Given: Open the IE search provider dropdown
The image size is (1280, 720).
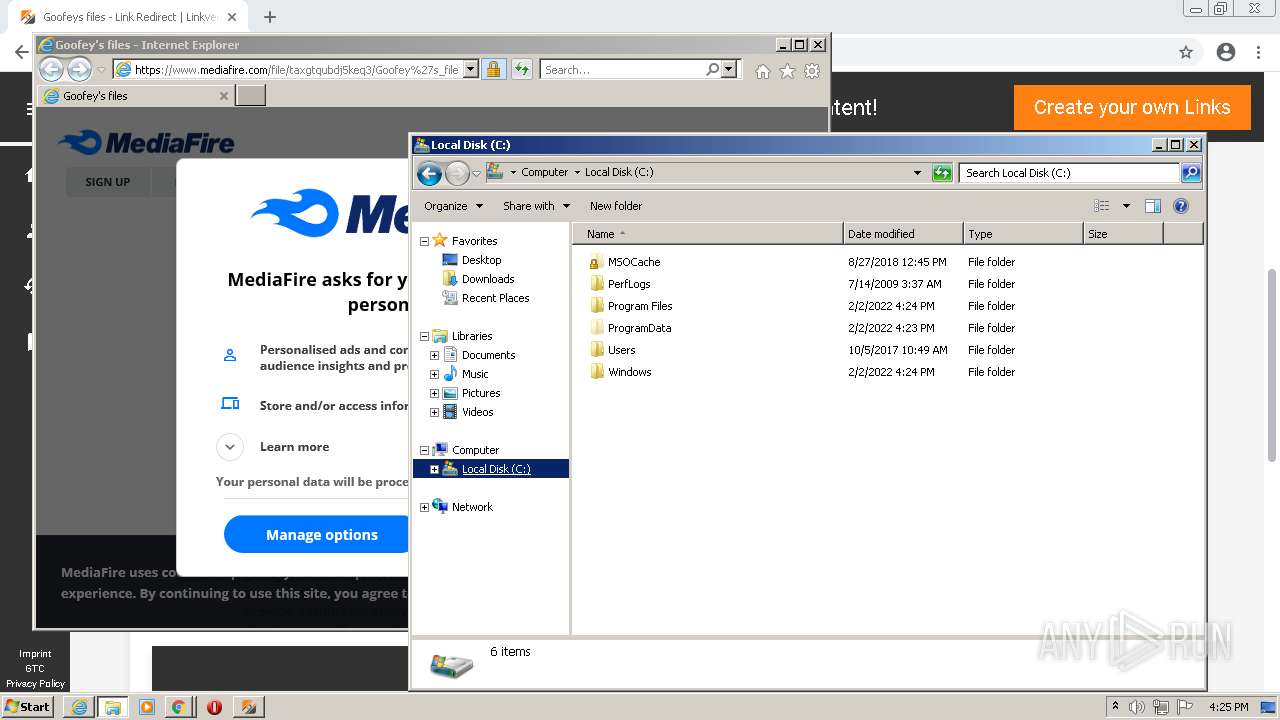Looking at the screenshot, I should coord(729,70).
